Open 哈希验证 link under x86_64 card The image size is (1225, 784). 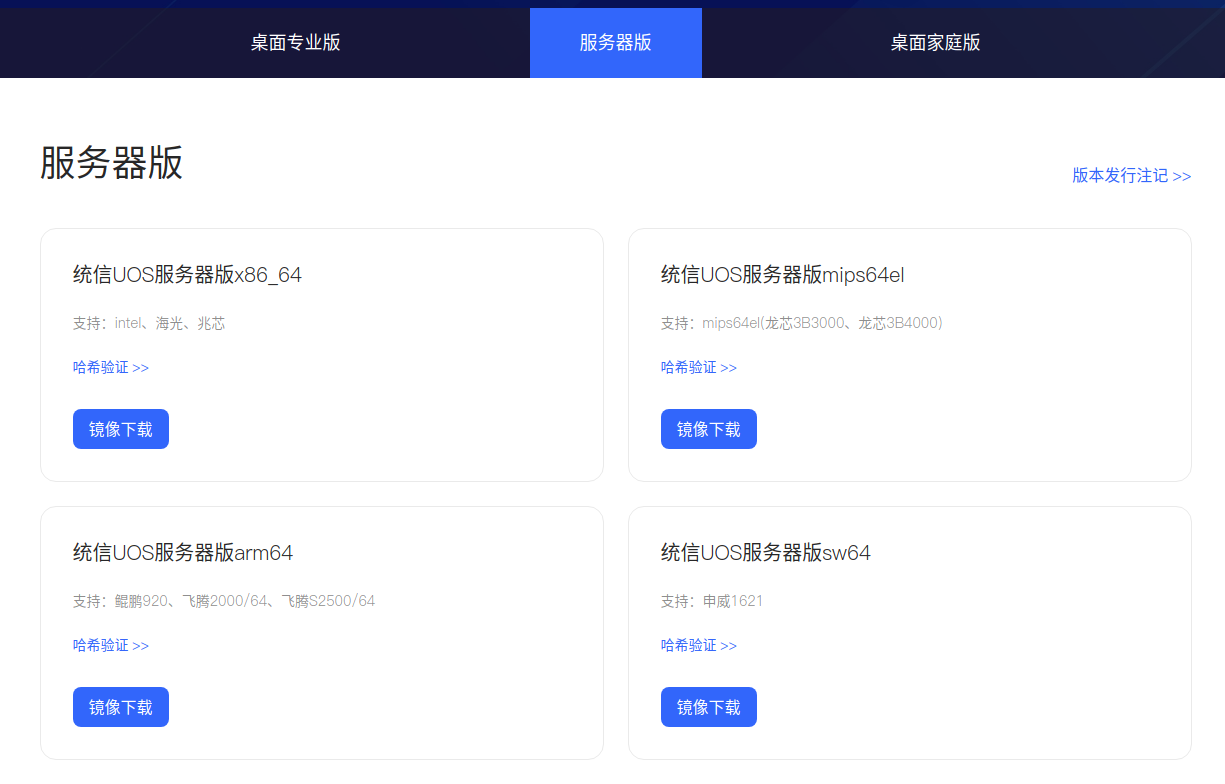pyautogui.click(x=111, y=367)
